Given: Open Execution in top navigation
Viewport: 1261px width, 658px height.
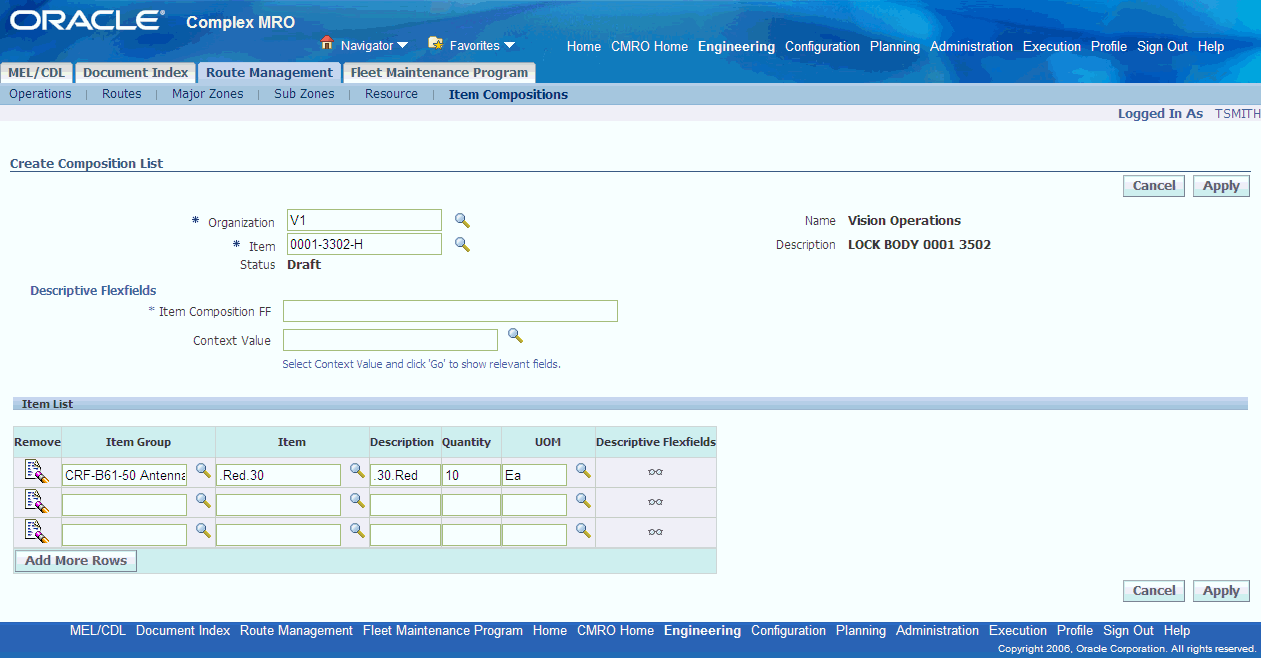Looking at the screenshot, I should tap(1052, 47).
